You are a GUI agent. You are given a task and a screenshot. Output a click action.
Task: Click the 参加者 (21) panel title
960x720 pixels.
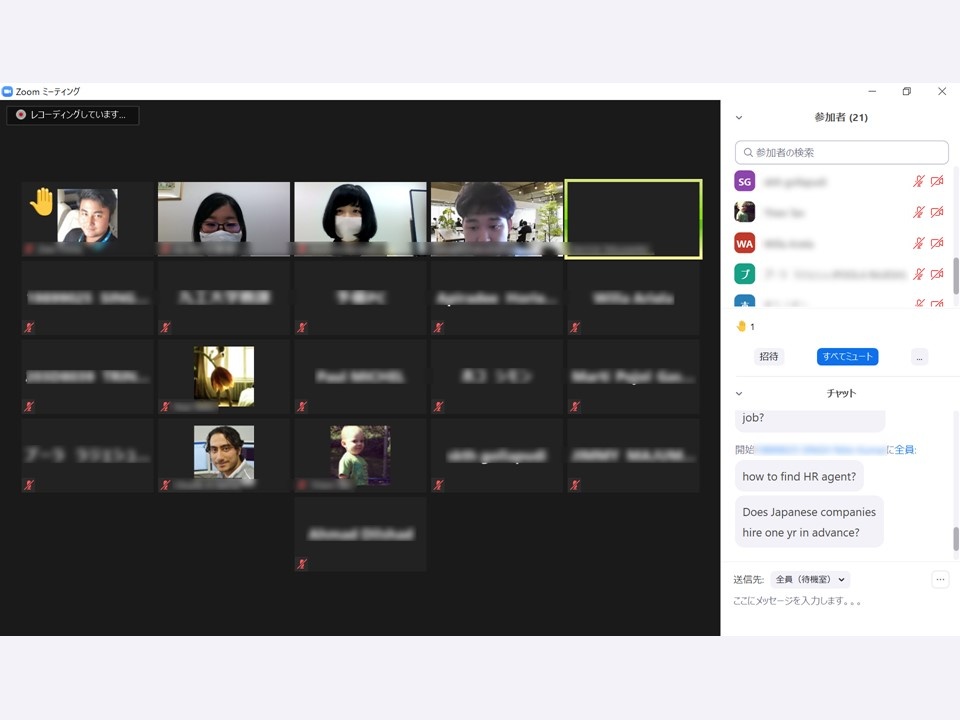pos(841,118)
